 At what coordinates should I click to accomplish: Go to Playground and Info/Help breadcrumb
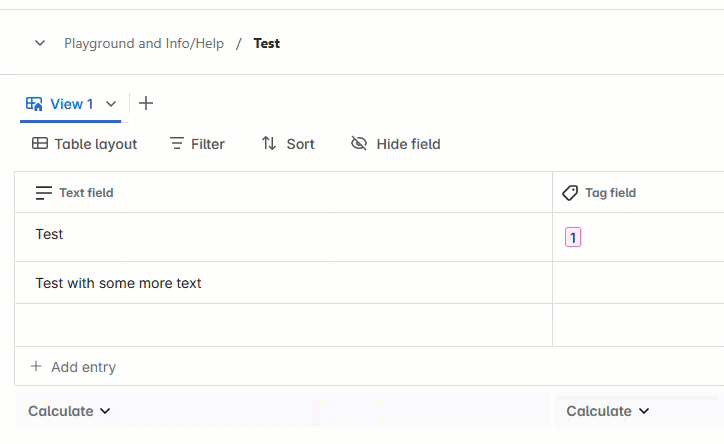144,44
